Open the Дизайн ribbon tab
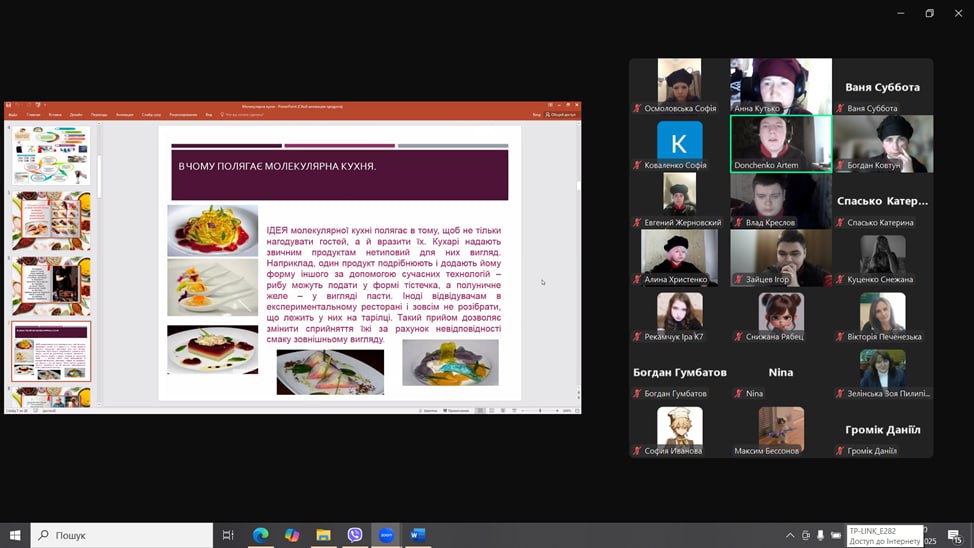This screenshot has height=548, width=974. click(77, 115)
